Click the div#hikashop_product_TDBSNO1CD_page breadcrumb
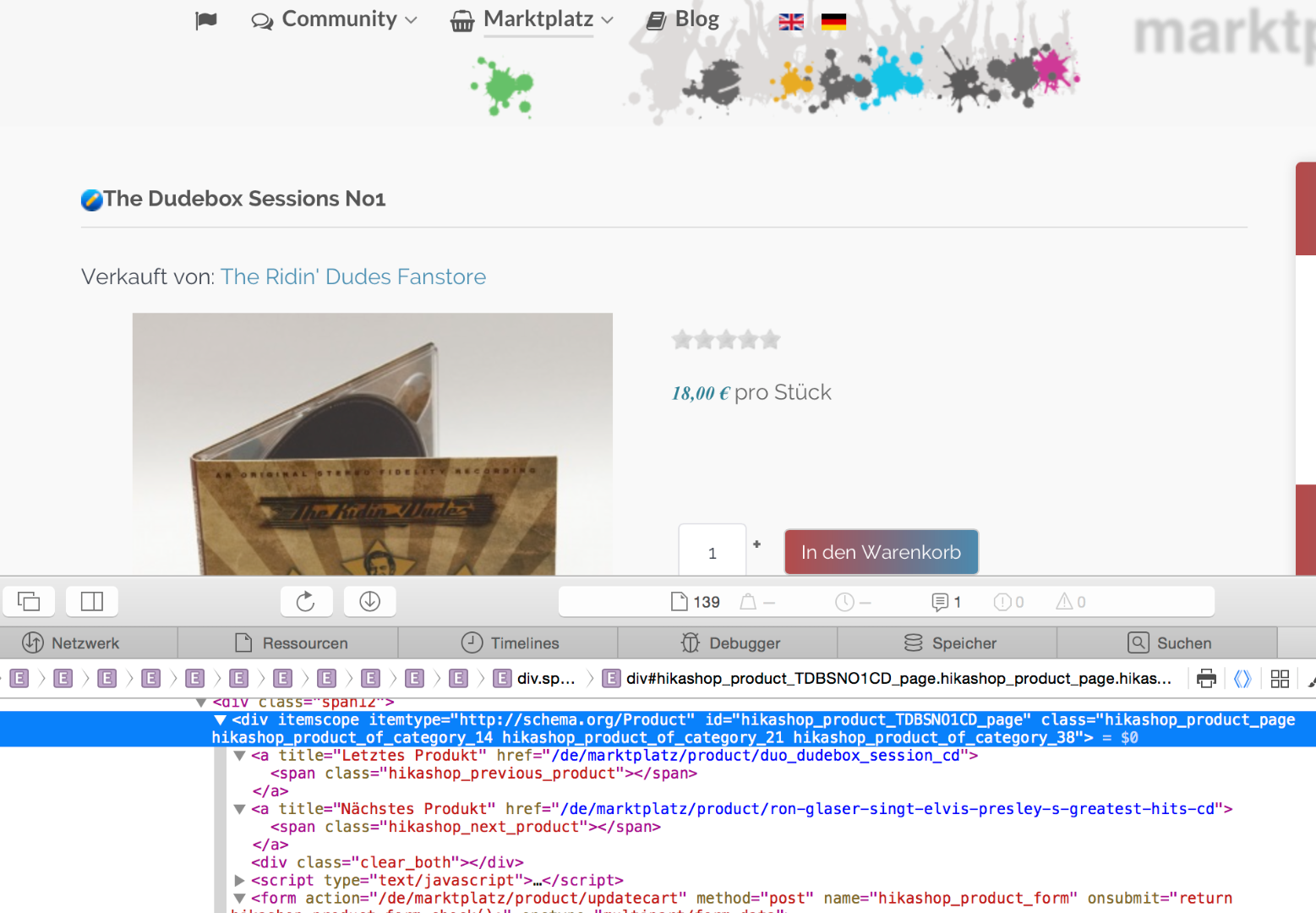This screenshot has width=1316, height=913. [x=887, y=679]
